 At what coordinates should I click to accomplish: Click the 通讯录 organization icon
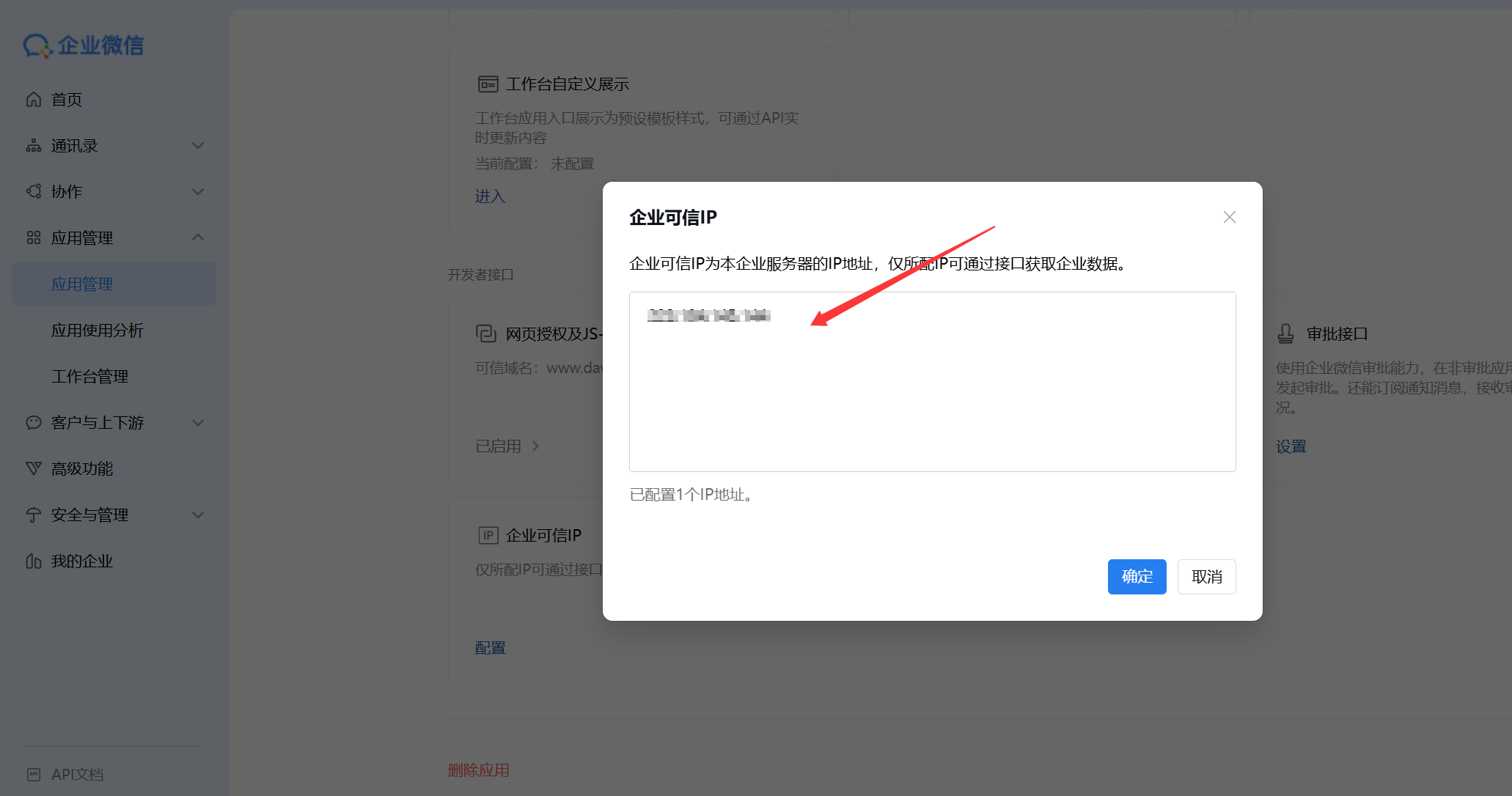34,146
